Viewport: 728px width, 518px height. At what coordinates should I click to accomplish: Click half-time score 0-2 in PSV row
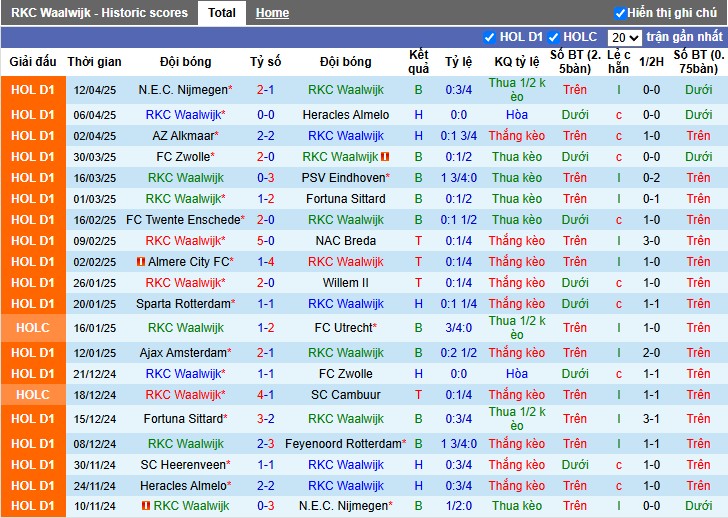tap(651, 178)
